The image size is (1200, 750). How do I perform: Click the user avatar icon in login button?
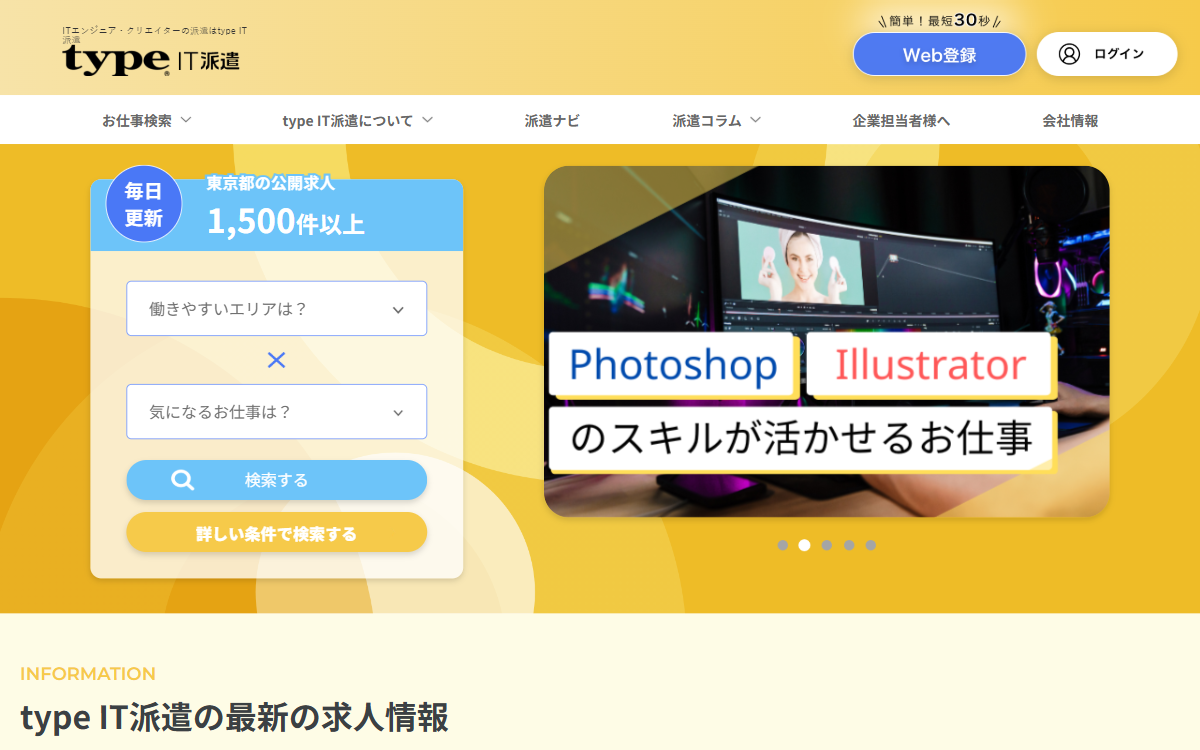(x=1069, y=54)
